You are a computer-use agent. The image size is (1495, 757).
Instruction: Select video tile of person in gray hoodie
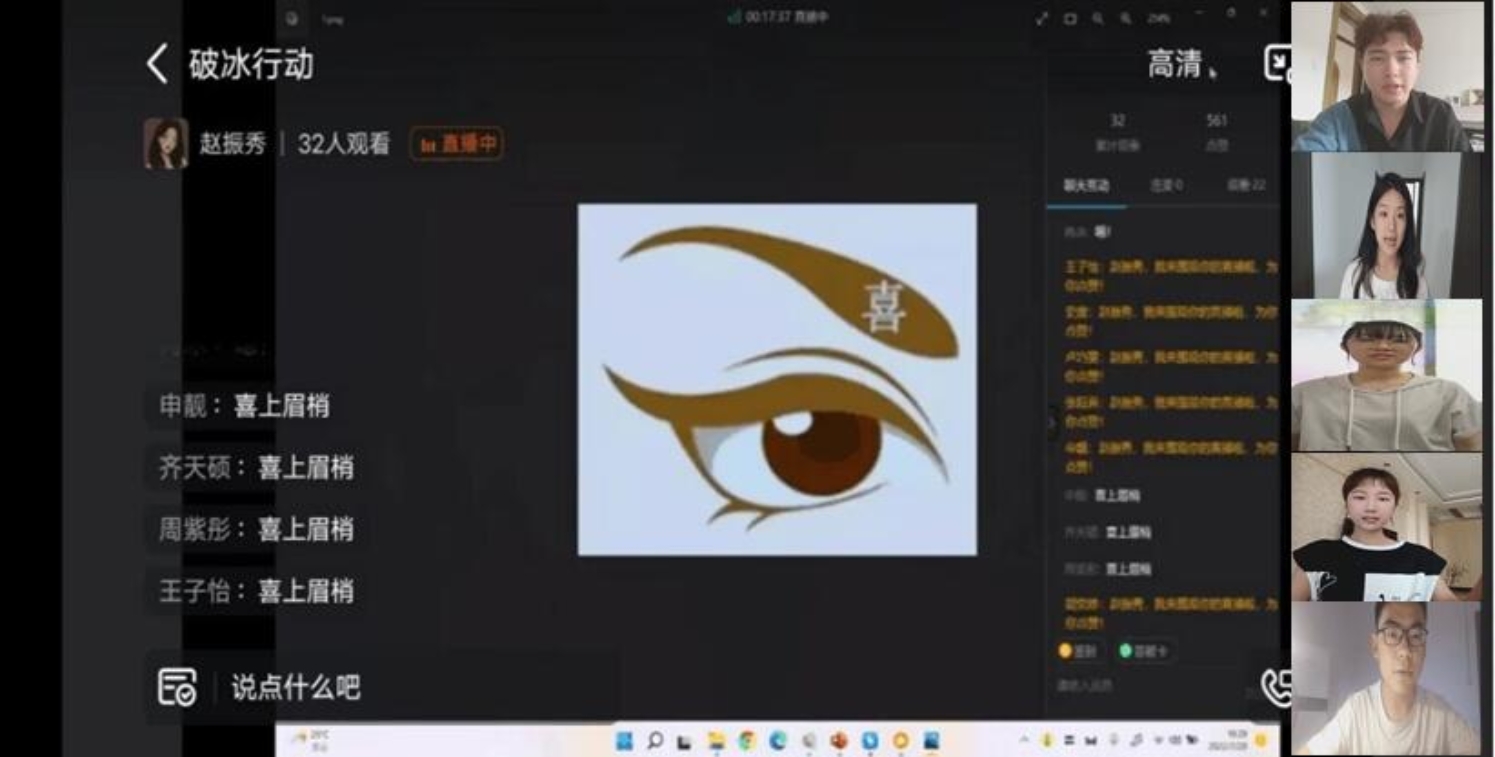[1386, 376]
